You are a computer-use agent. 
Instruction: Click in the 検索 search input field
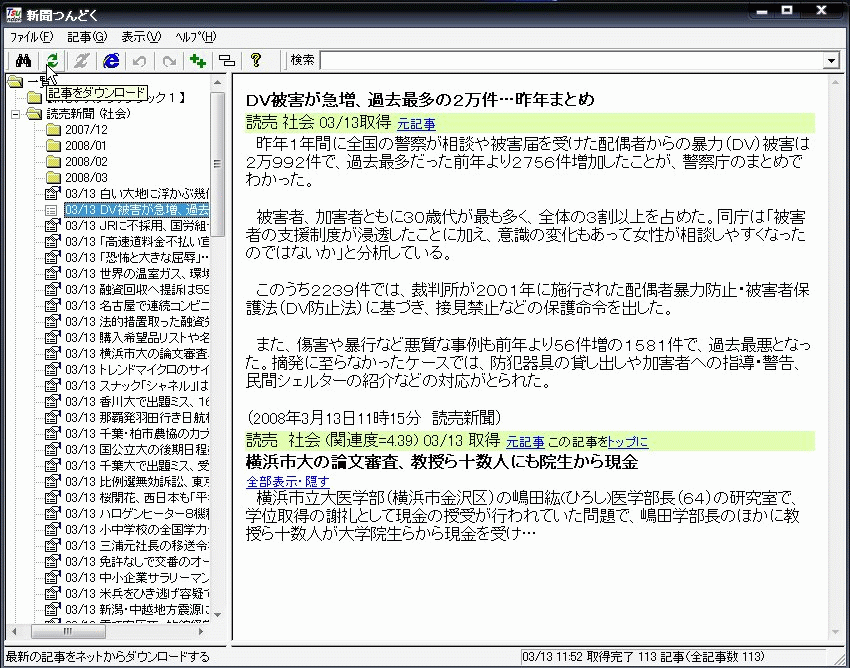tap(571, 61)
